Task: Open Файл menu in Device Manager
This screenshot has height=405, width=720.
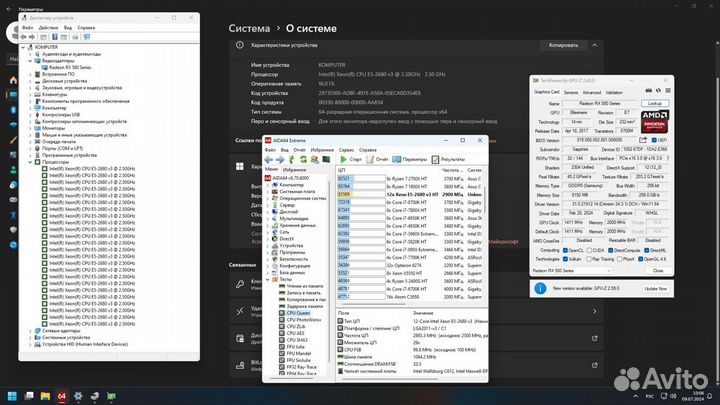Action: coord(28,28)
